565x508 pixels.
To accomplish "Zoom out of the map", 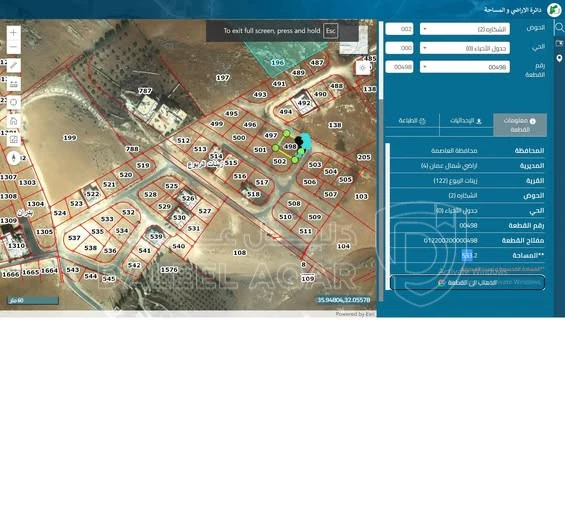I will [x=14, y=47].
